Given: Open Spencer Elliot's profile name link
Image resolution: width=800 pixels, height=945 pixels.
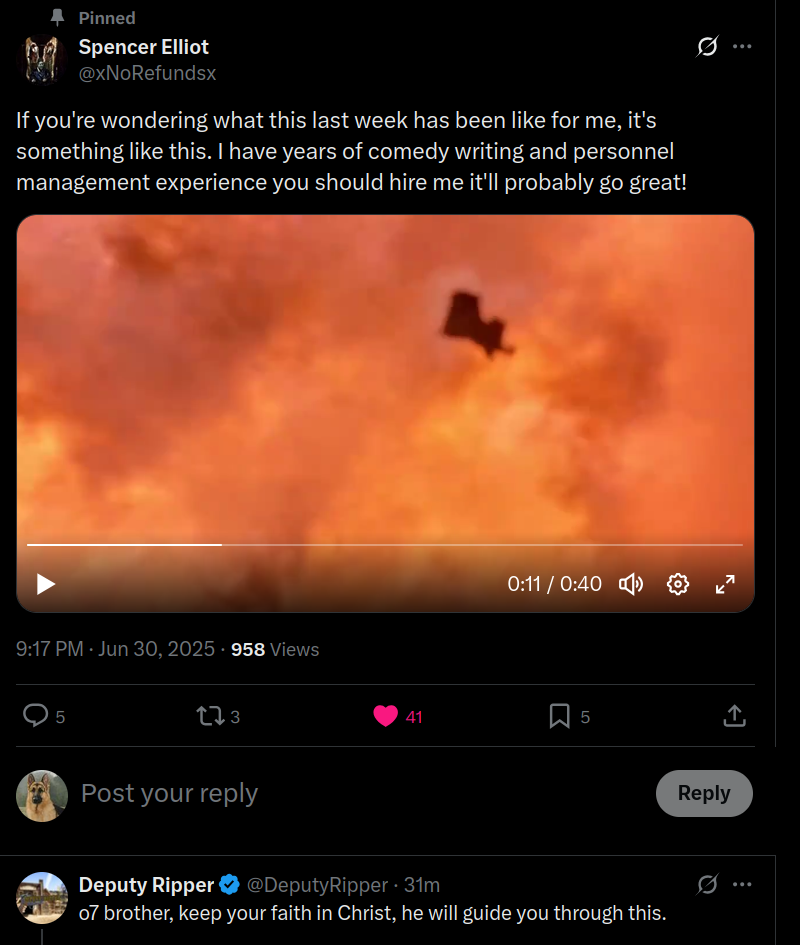Looking at the screenshot, I should tap(144, 47).
